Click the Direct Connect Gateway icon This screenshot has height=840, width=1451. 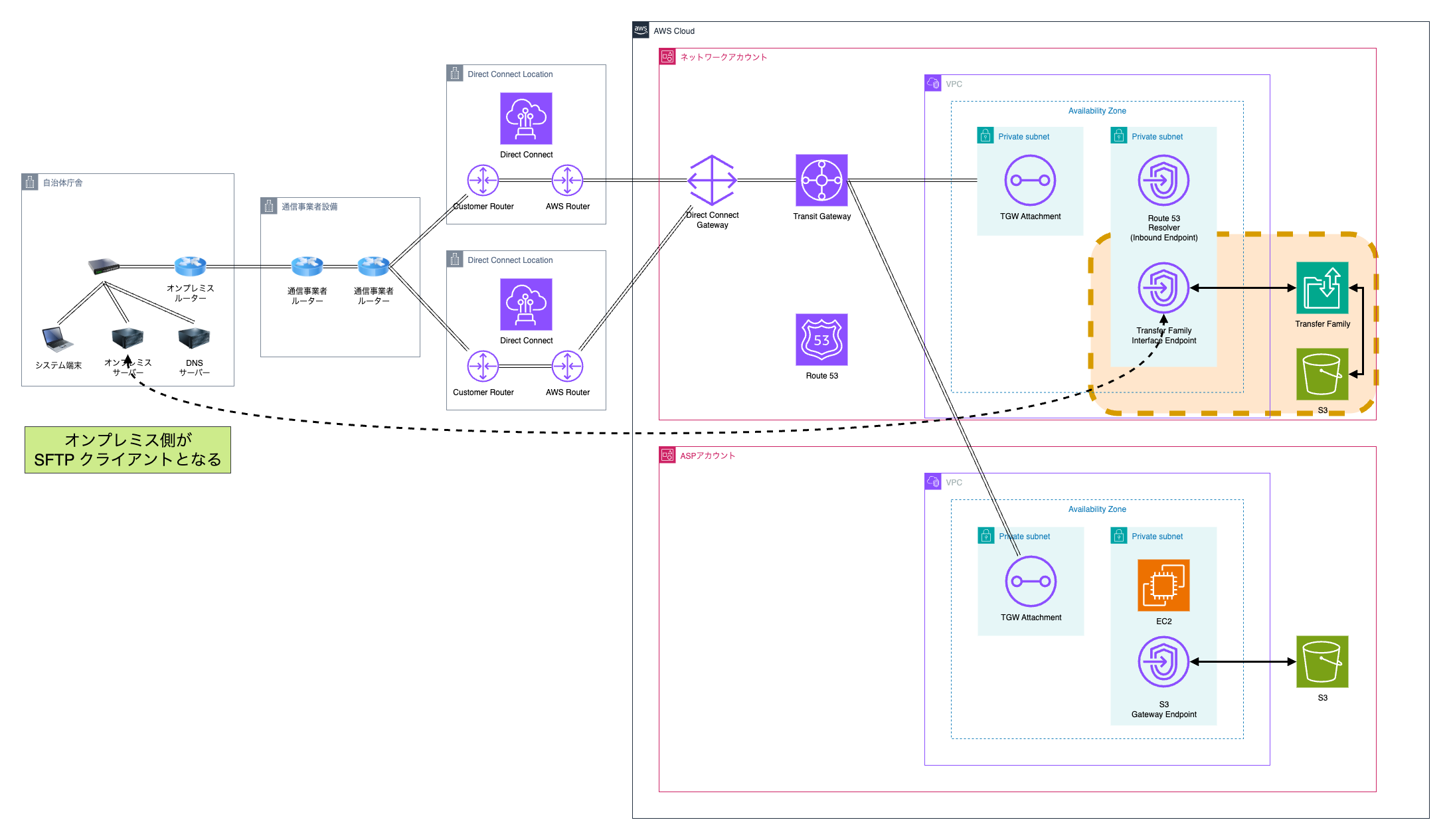pos(712,181)
